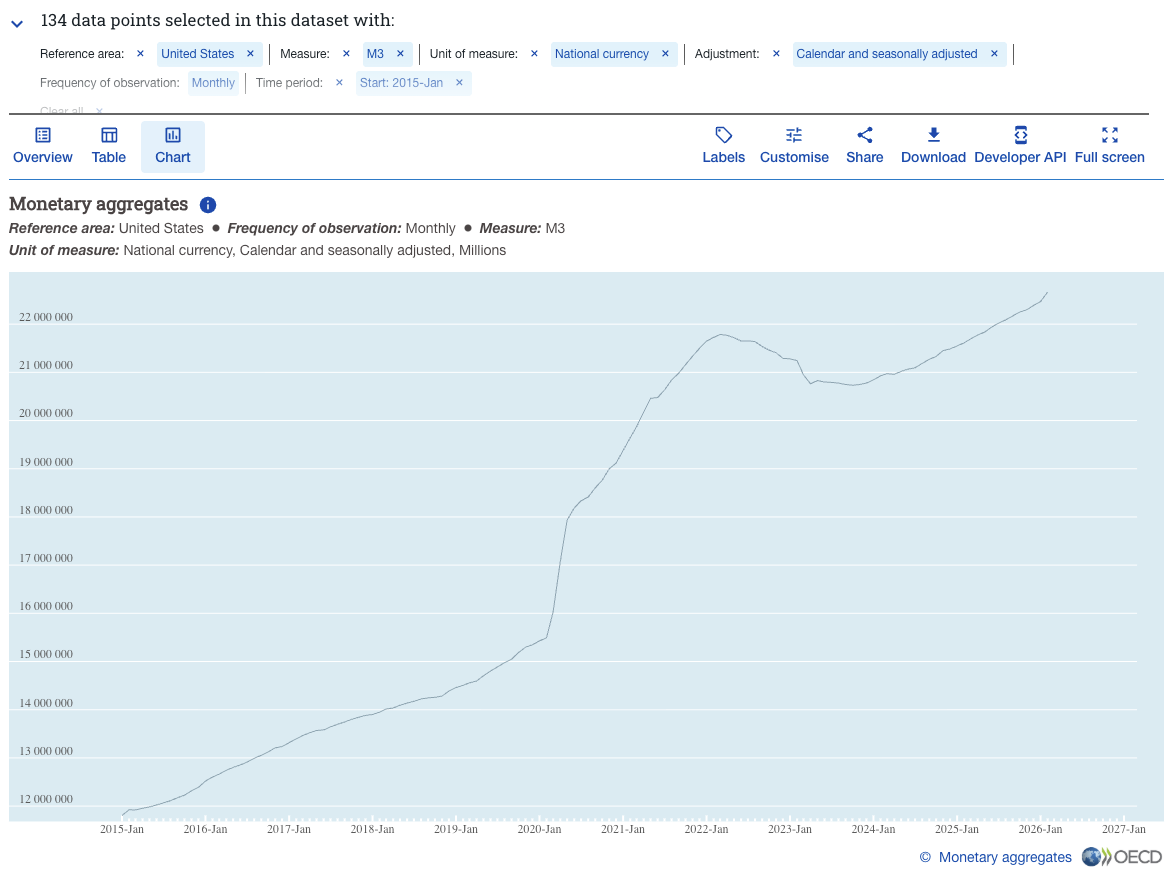The width and height of the screenshot is (1172, 870).
Task: Clear the Time period filter group
Action: (339, 83)
